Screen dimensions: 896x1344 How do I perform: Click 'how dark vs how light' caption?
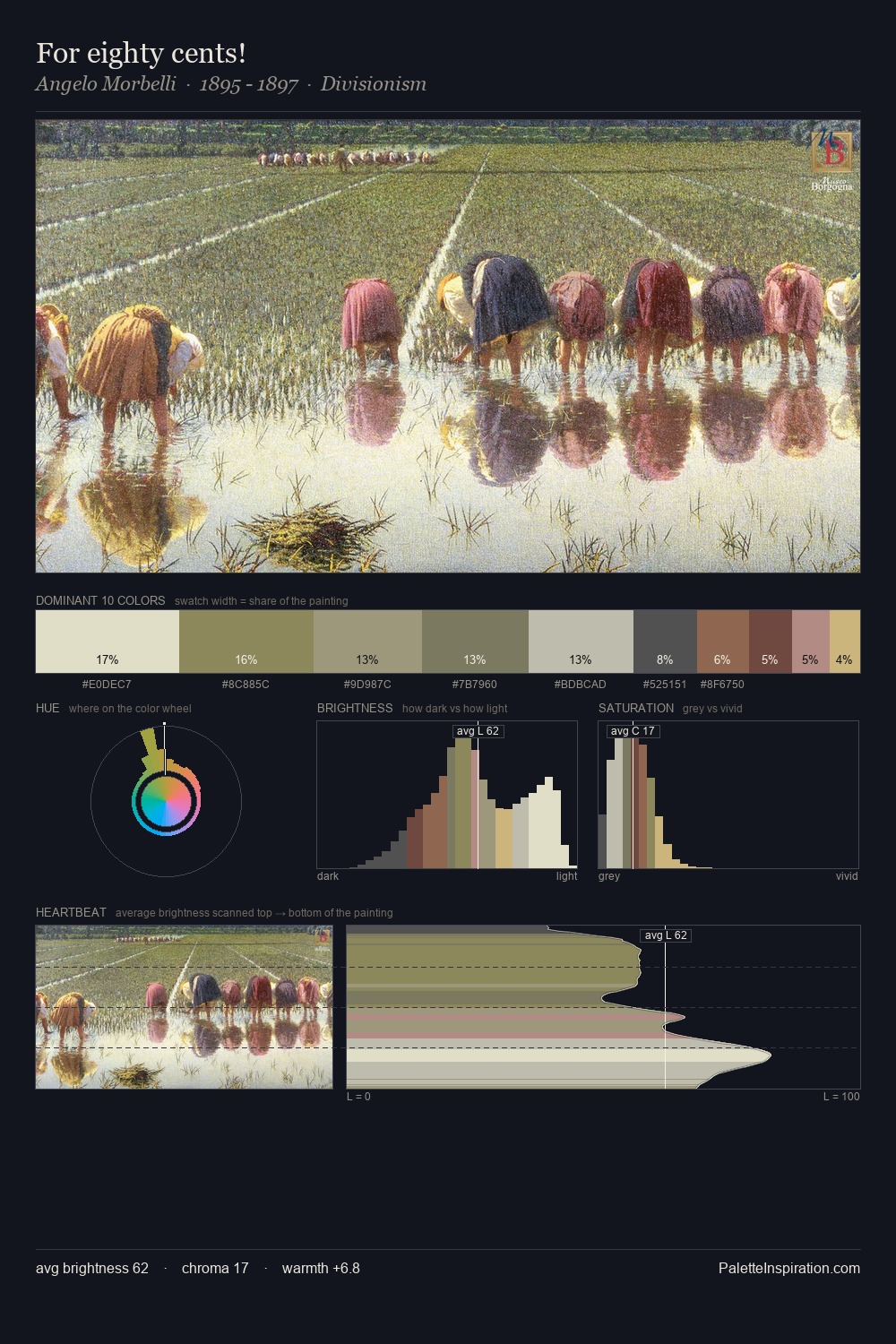(x=455, y=709)
